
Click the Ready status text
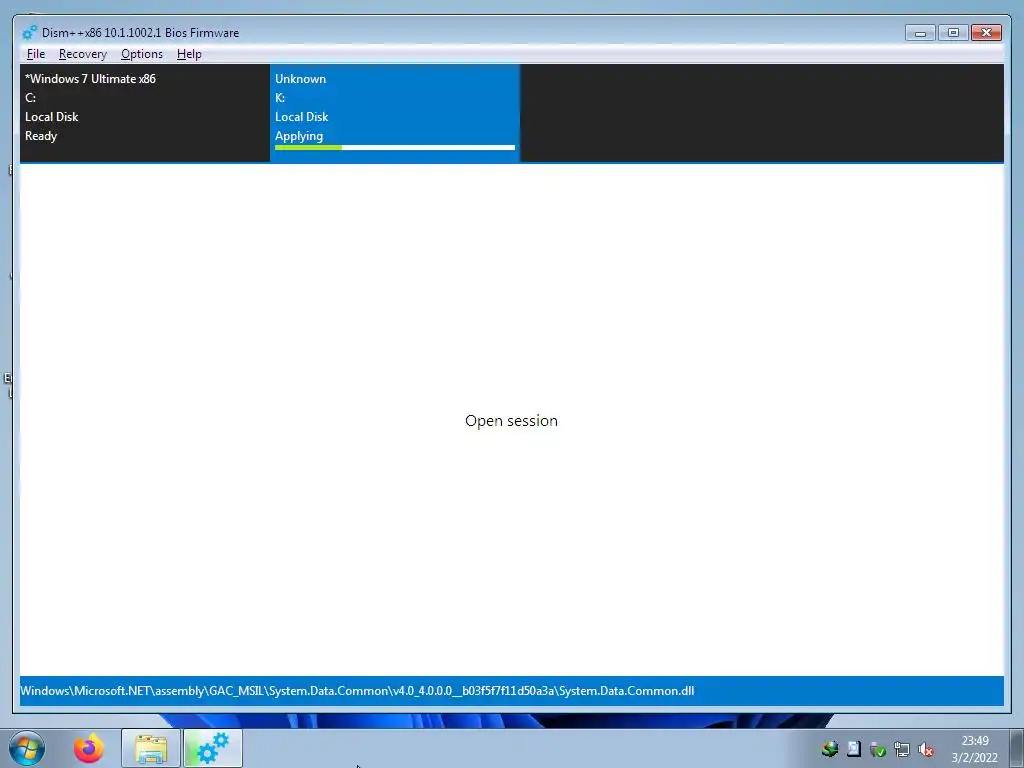click(x=41, y=136)
